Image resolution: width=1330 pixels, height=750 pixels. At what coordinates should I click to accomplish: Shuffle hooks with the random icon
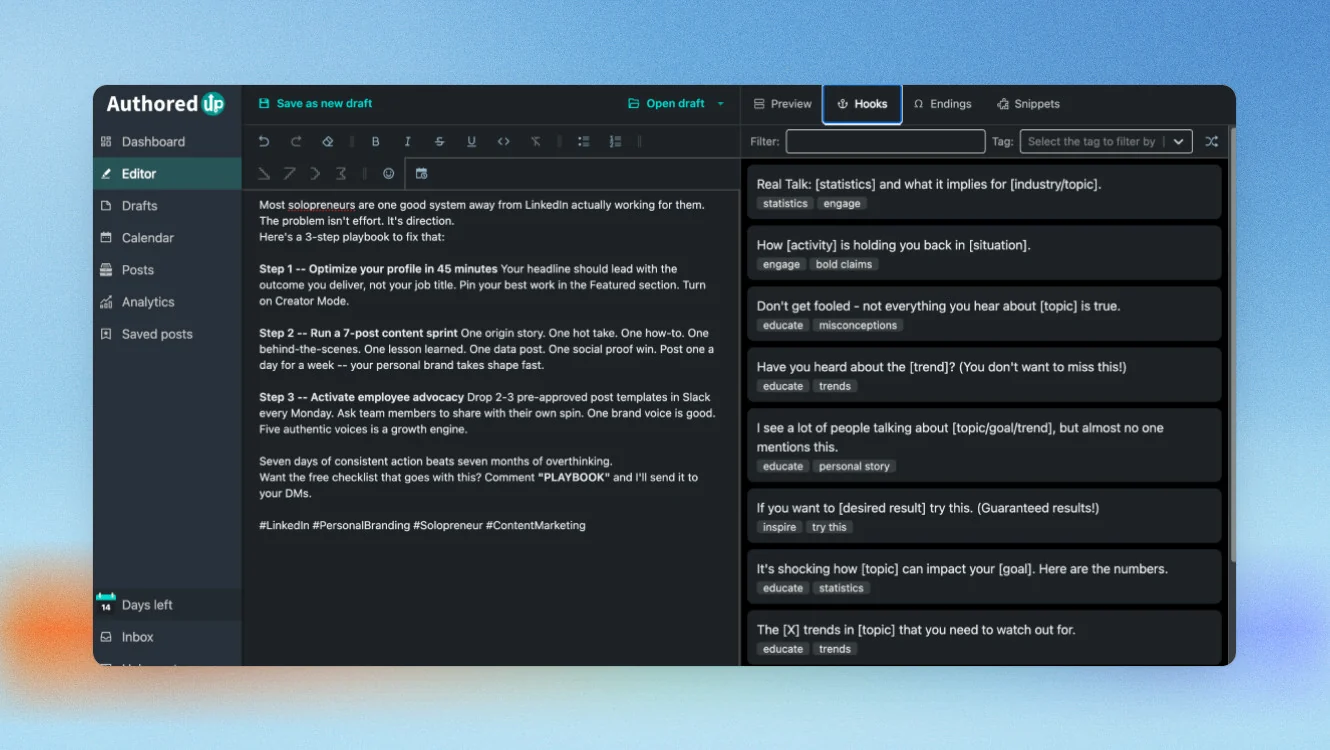point(1211,142)
